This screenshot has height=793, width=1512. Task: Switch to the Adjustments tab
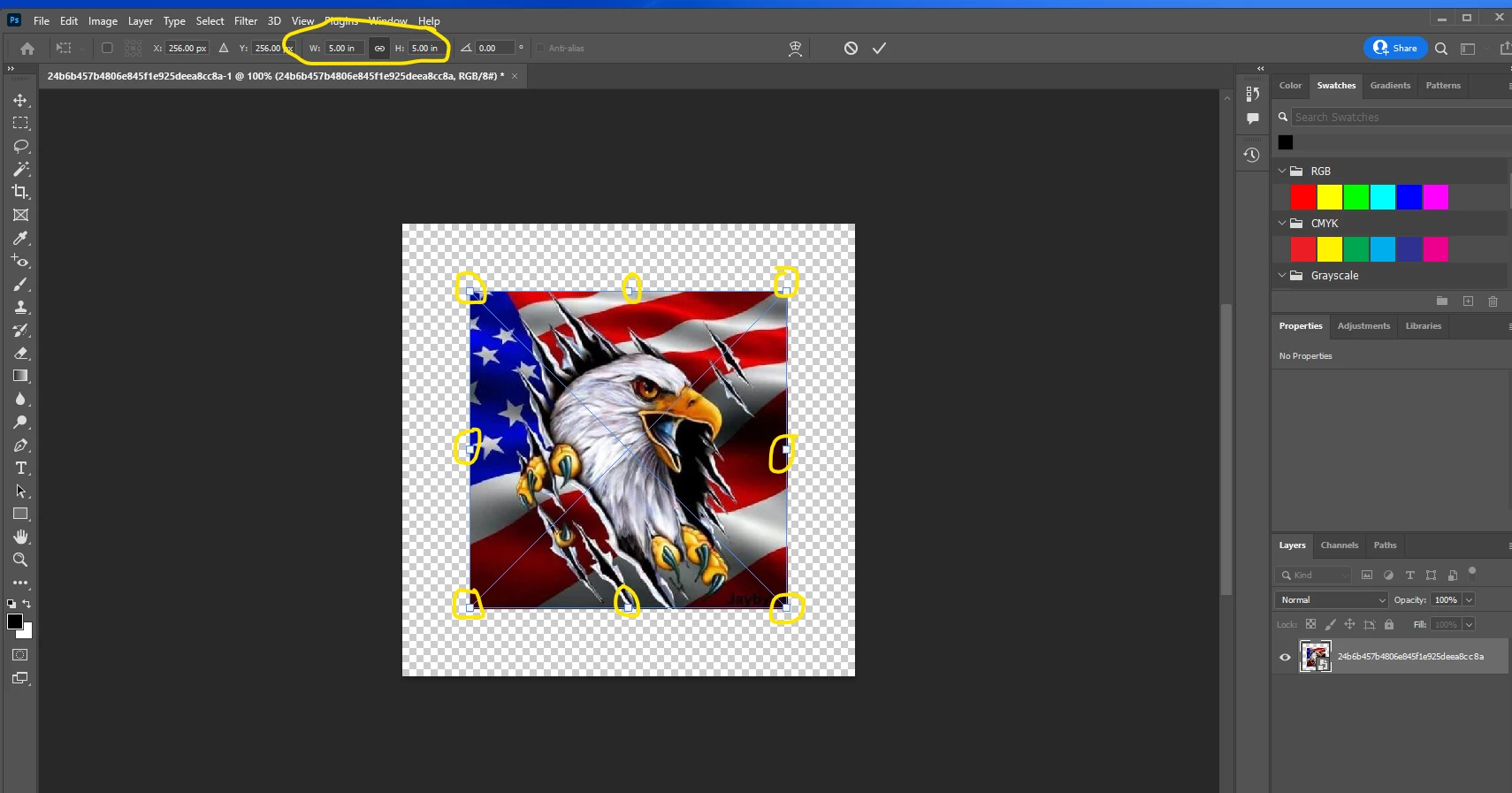(1363, 325)
